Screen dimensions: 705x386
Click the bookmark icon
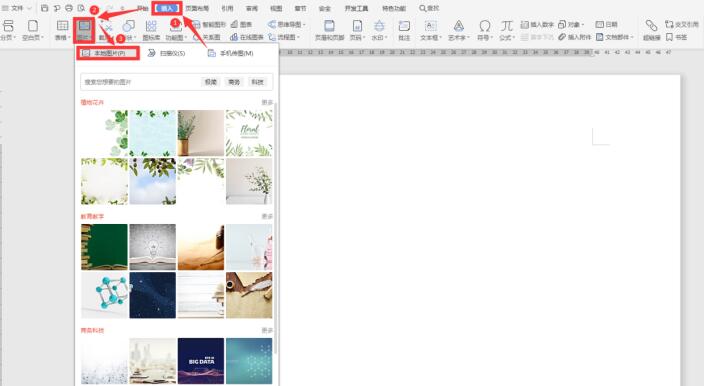pos(669,37)
